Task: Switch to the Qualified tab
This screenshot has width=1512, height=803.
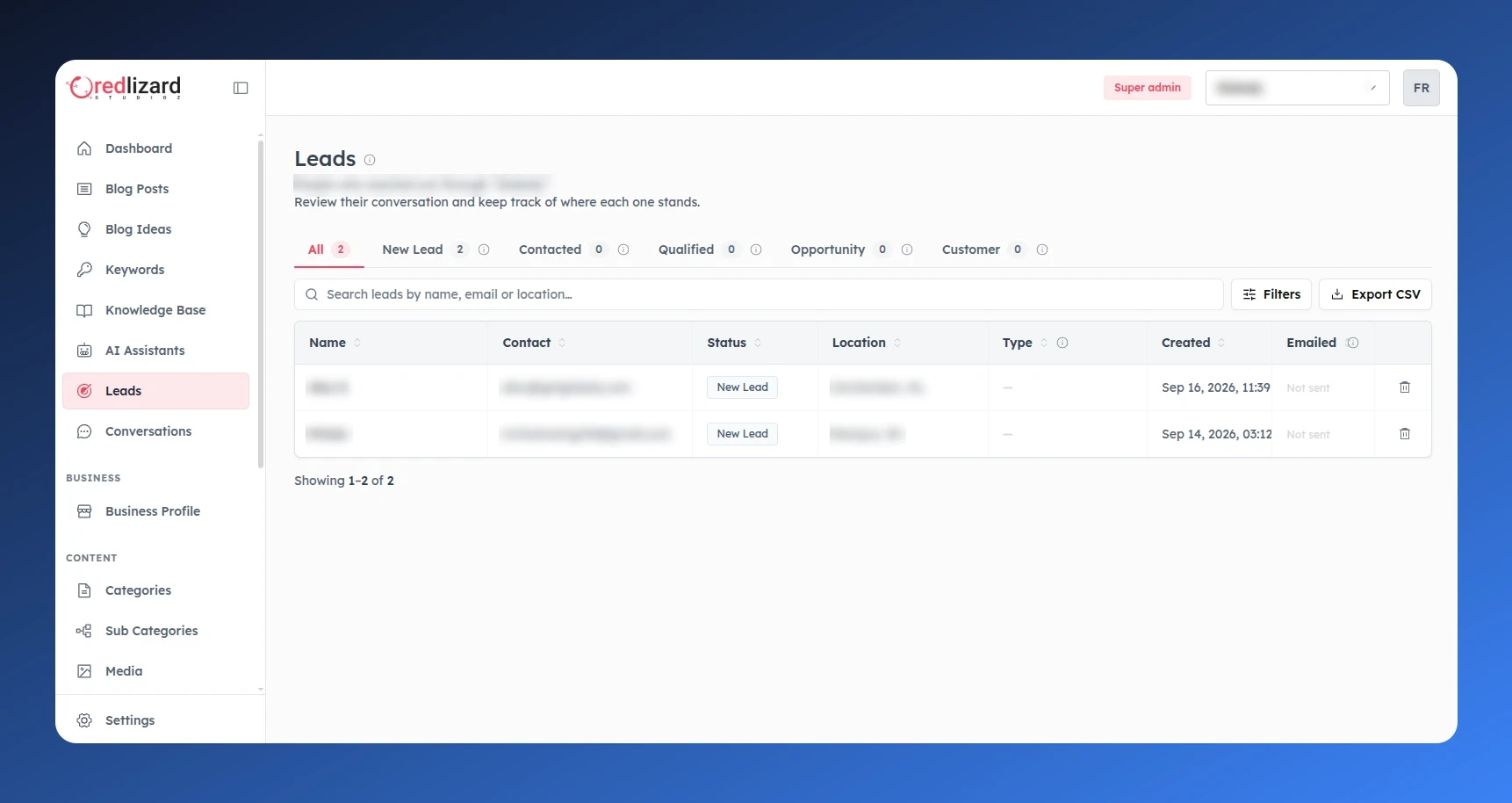Action: tap(698, 250)
